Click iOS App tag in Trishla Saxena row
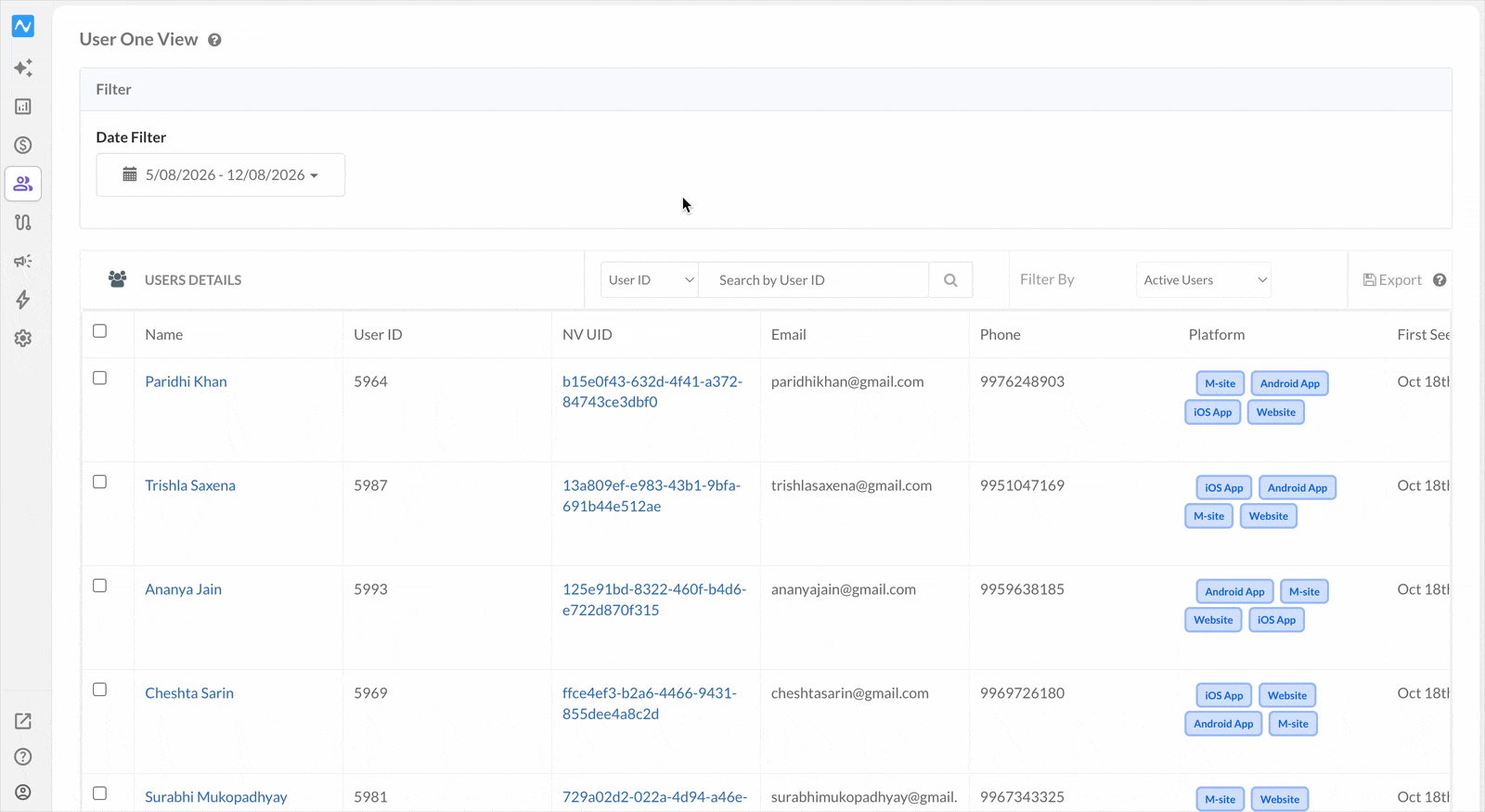 (1224, 487)
